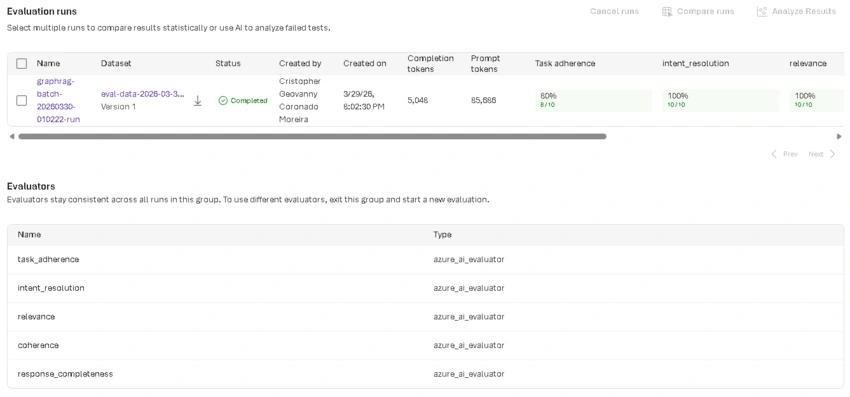Click the Cancel runs button
Image resolution: width=850 pixels, height=397 pixels.
tap(614, 11)
